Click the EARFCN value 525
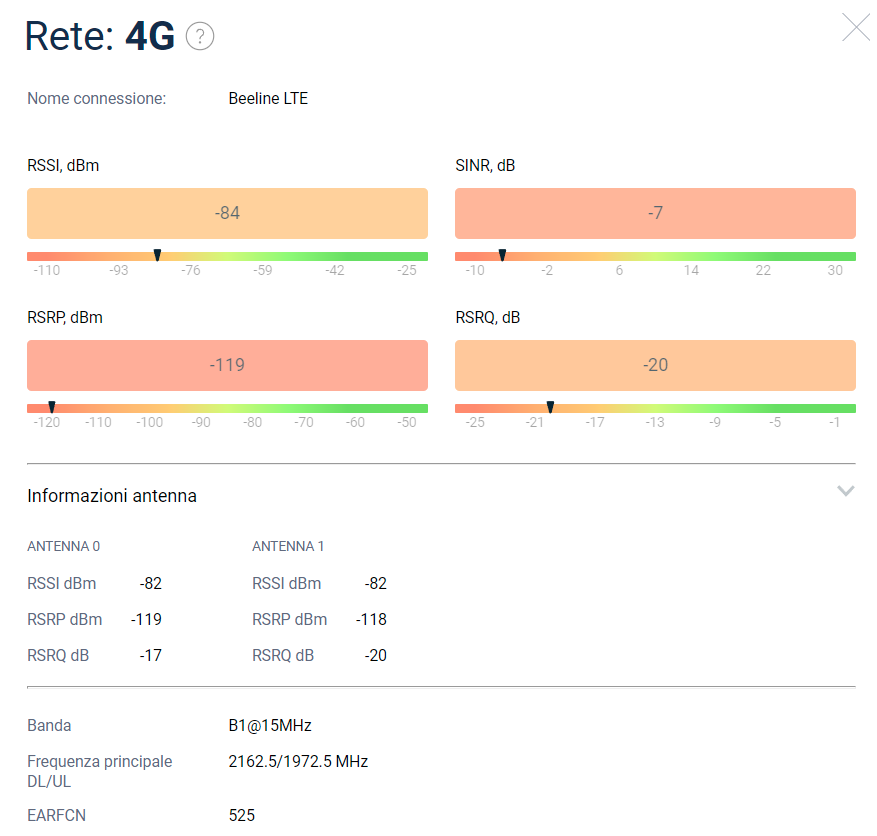This screenshot has height=836, width=877. 242,816
